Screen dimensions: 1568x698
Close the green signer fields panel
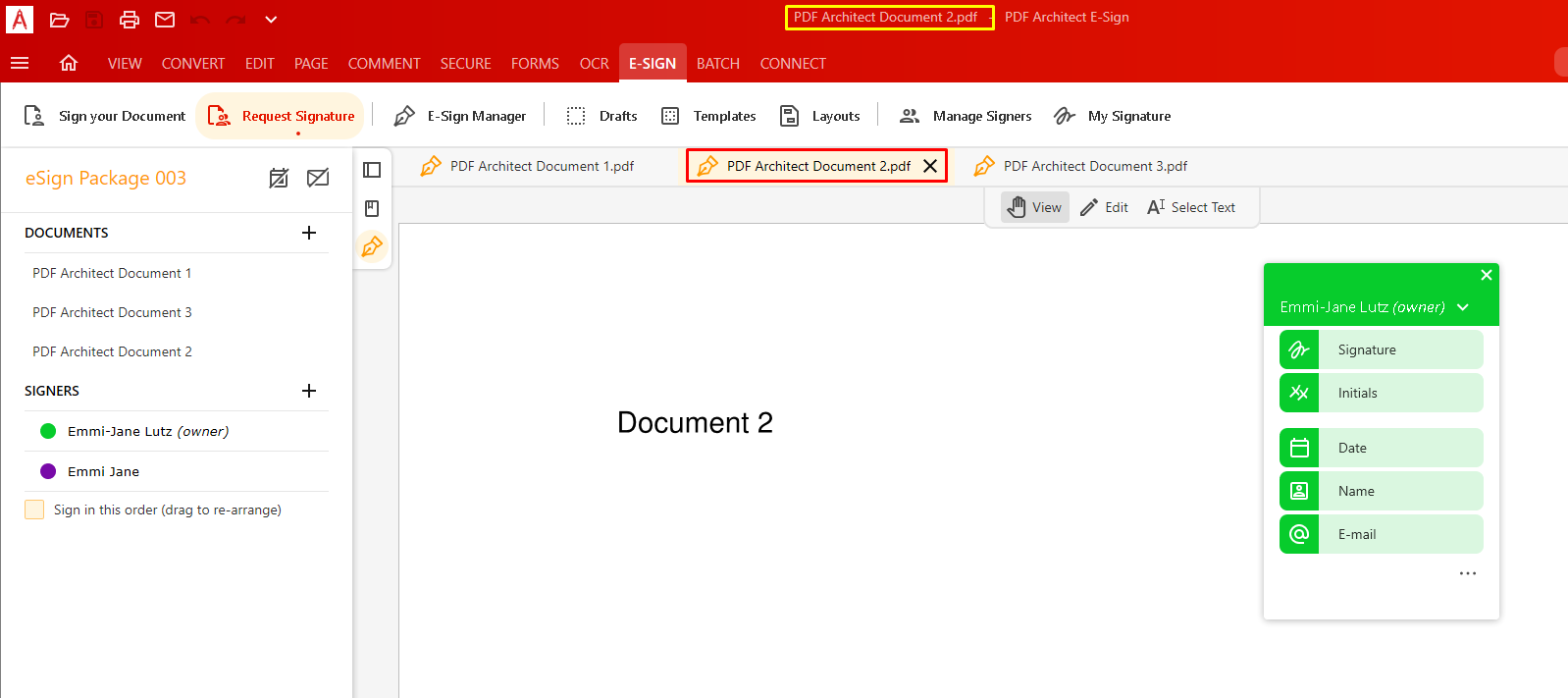tap(1487, 275)
